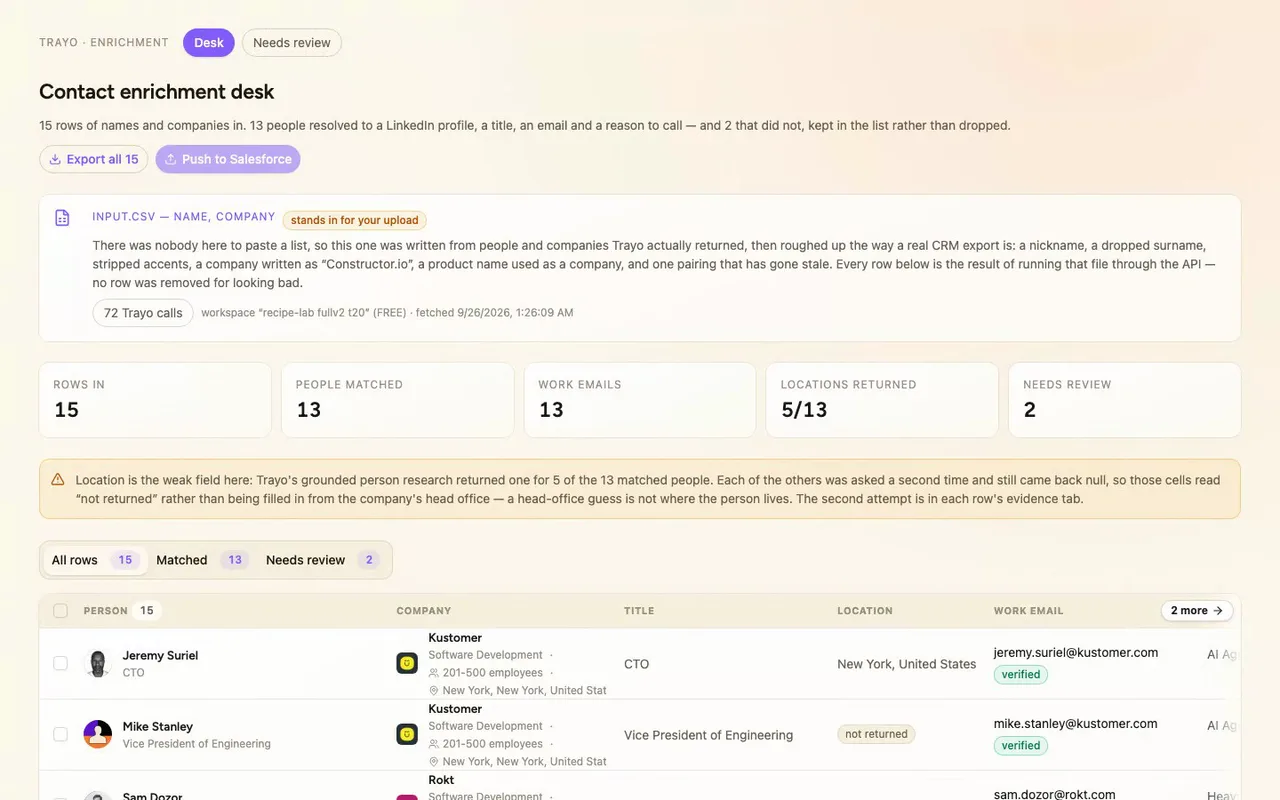Show the All rows filter tab

pos(94,560)
